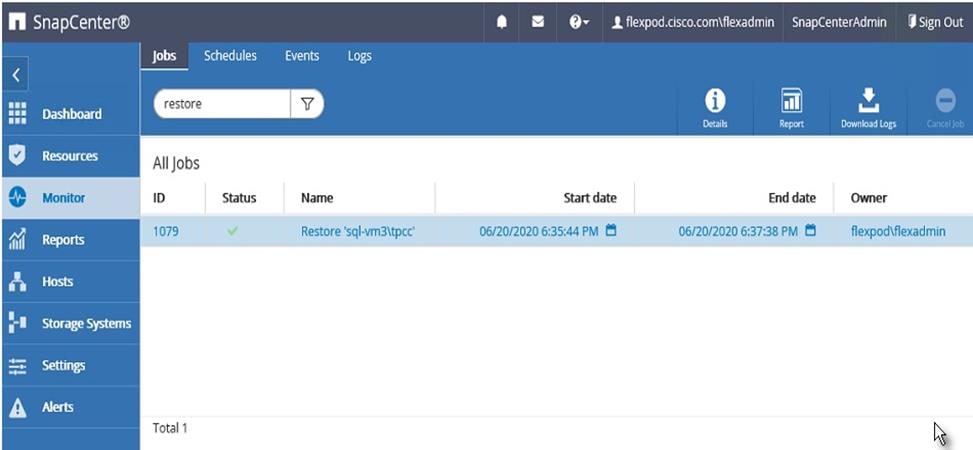Click the calendar icon beside the start date
Image resolution: width=973 pixels, height=450 pixels.
click(x=611, y=231)
